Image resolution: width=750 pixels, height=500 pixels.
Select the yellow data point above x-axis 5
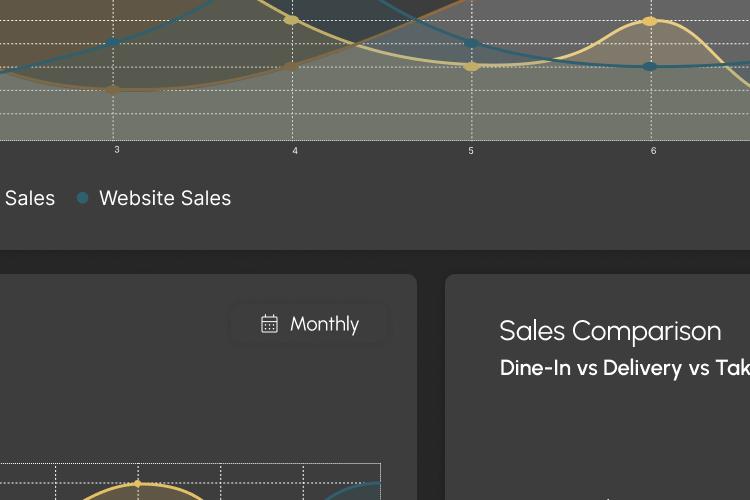(471, 67)
